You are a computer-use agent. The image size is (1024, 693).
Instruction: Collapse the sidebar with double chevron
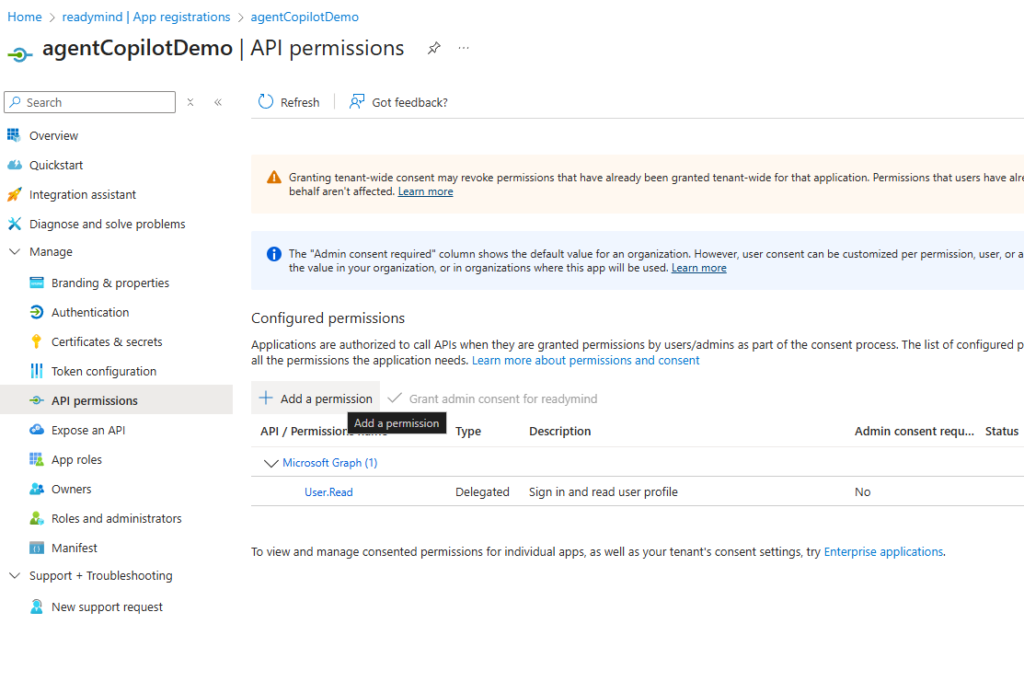[218, 102]
